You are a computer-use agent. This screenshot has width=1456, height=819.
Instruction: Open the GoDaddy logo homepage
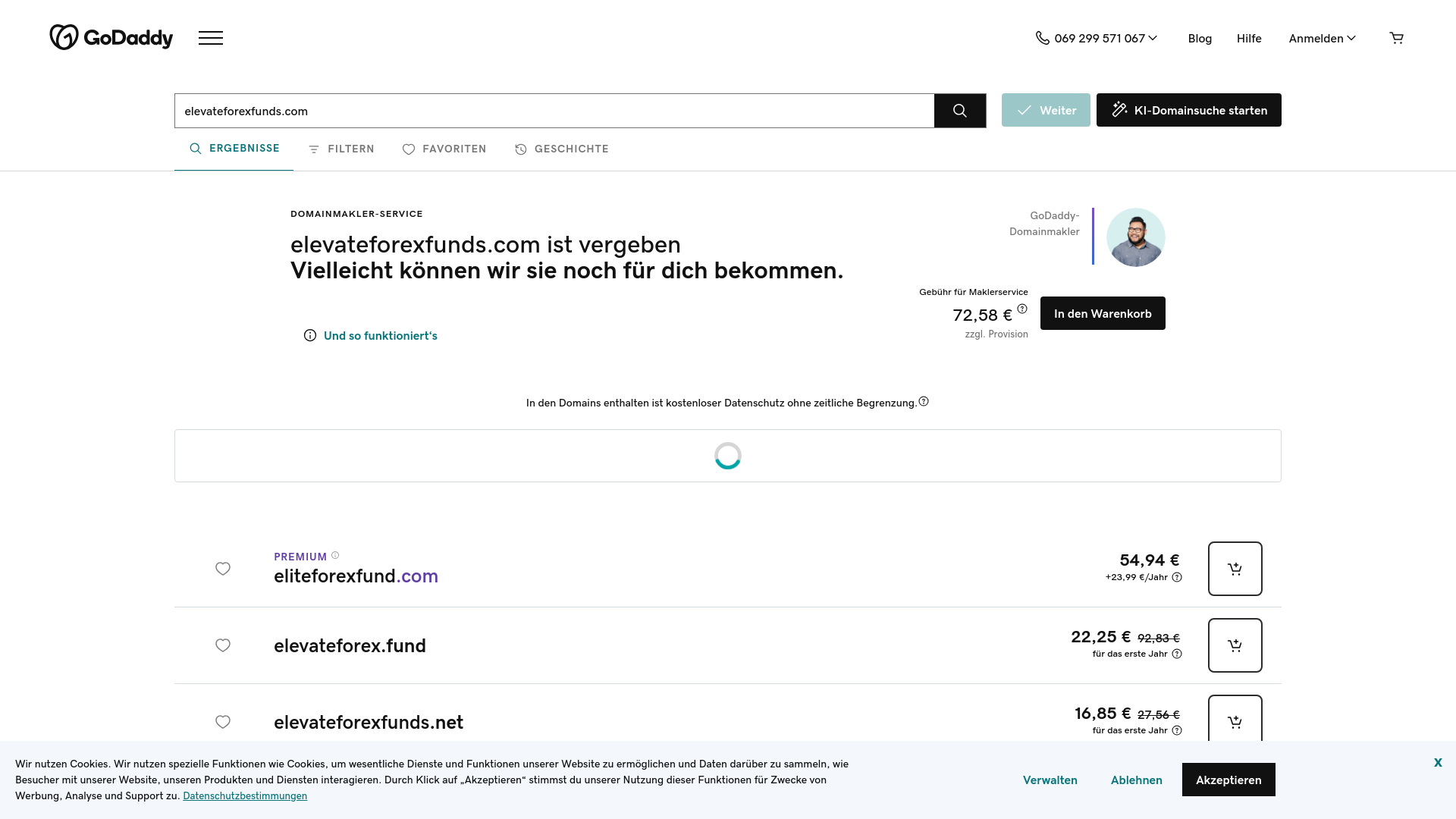[x=111, y=37]
